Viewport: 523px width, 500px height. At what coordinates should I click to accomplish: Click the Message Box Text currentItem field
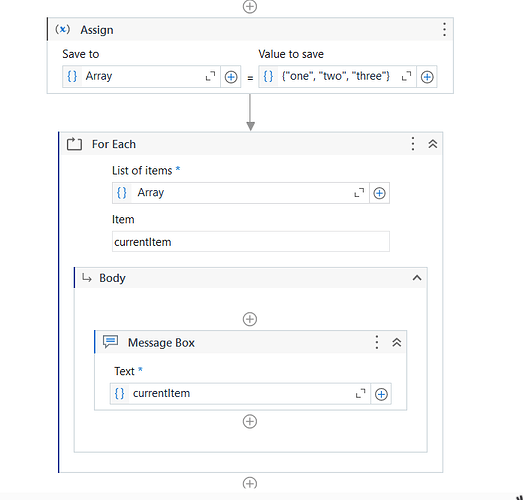(x=240, y=394)
